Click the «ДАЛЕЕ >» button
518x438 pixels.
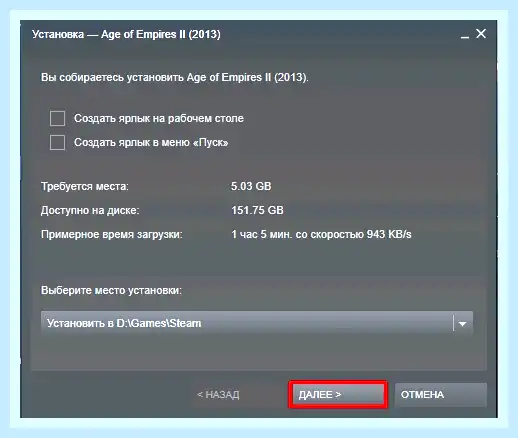coord(338,395)
